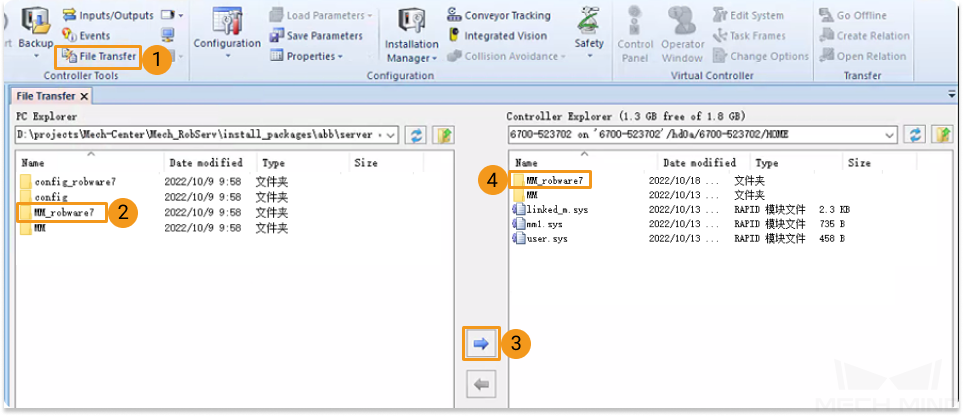Expand the Controller Explorer path dropdown
The height and width of the screenshot is (416, 963).
coord(889,135)
